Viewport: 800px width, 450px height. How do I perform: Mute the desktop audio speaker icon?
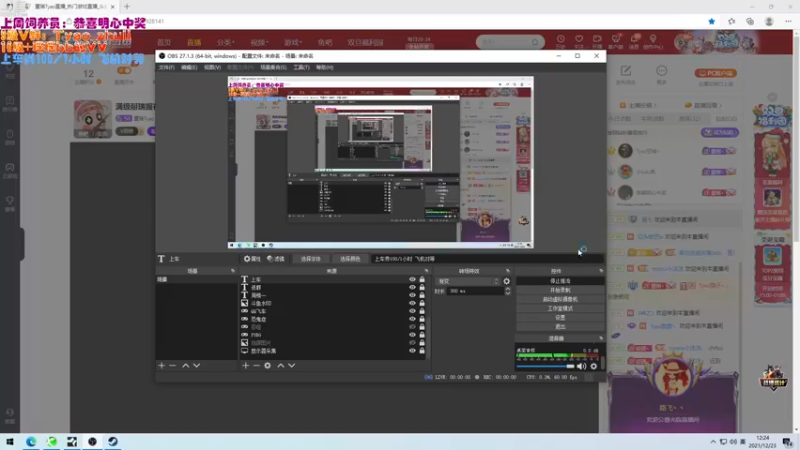[582, 366]
